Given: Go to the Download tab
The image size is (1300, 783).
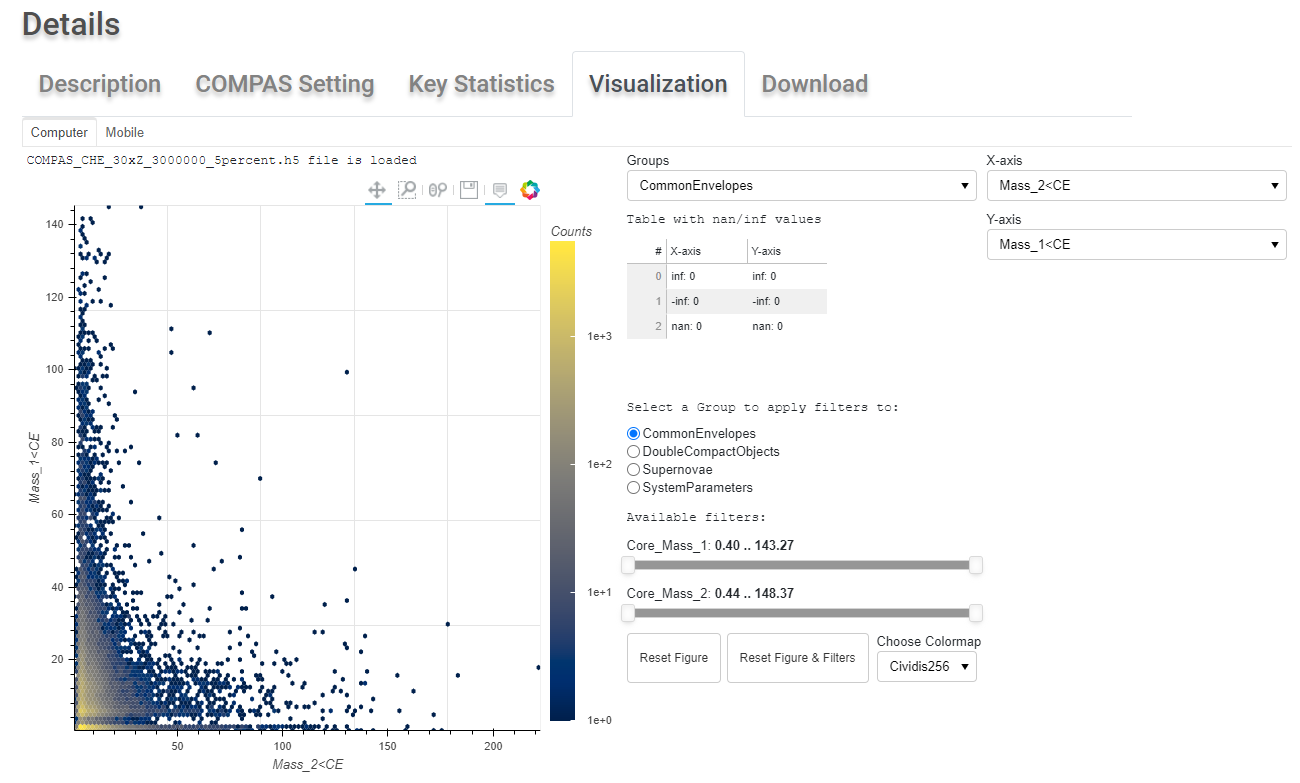Looking at the screenshot, I should point(815,84).
